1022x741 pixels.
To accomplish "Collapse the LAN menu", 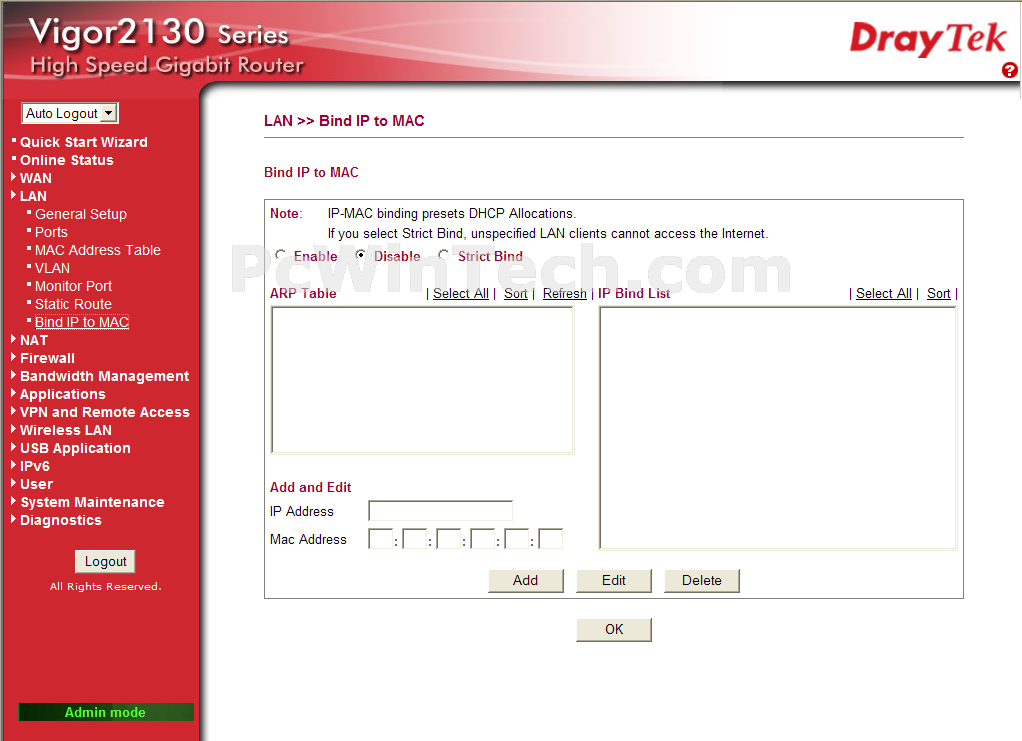I will point(33,196).
